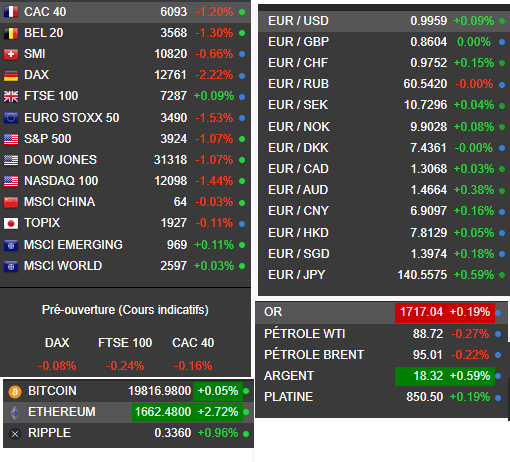Select the PÉTROLE BRENT commodity row
Image resolution: width=510 pixels, height=462 pixels.
[382, 355]
